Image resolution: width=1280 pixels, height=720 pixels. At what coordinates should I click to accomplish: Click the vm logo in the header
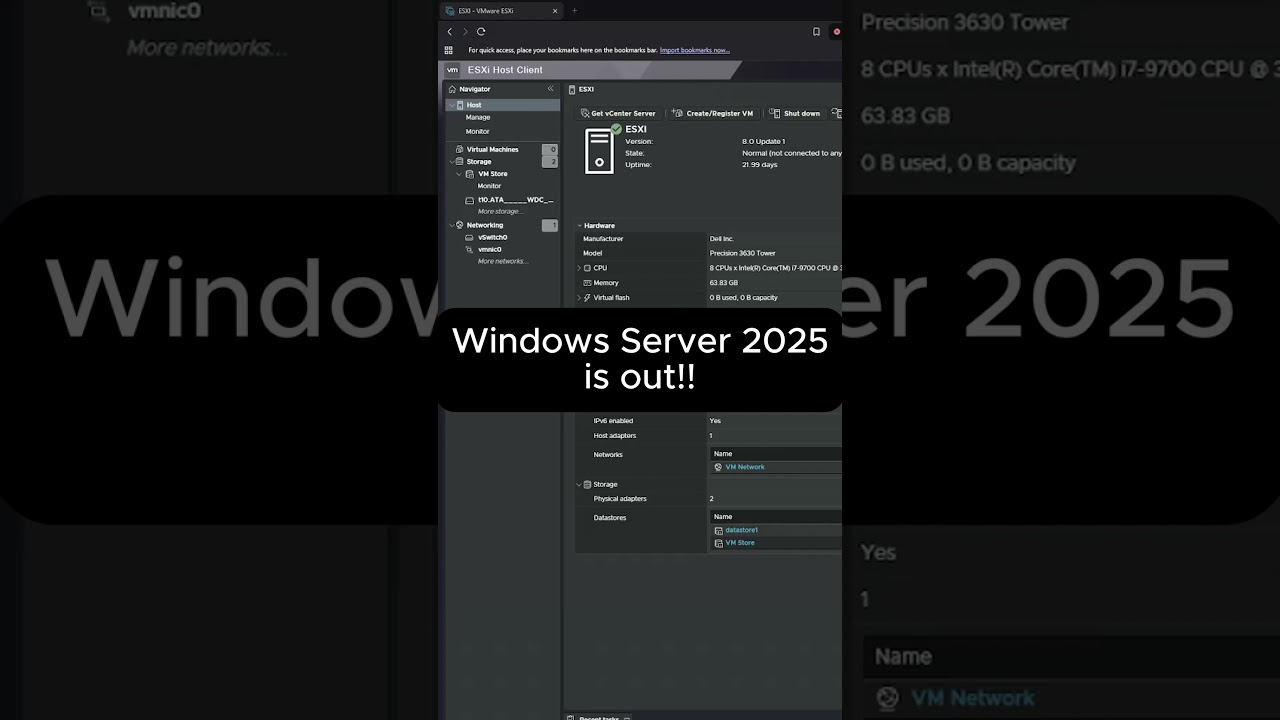point(452,70)
